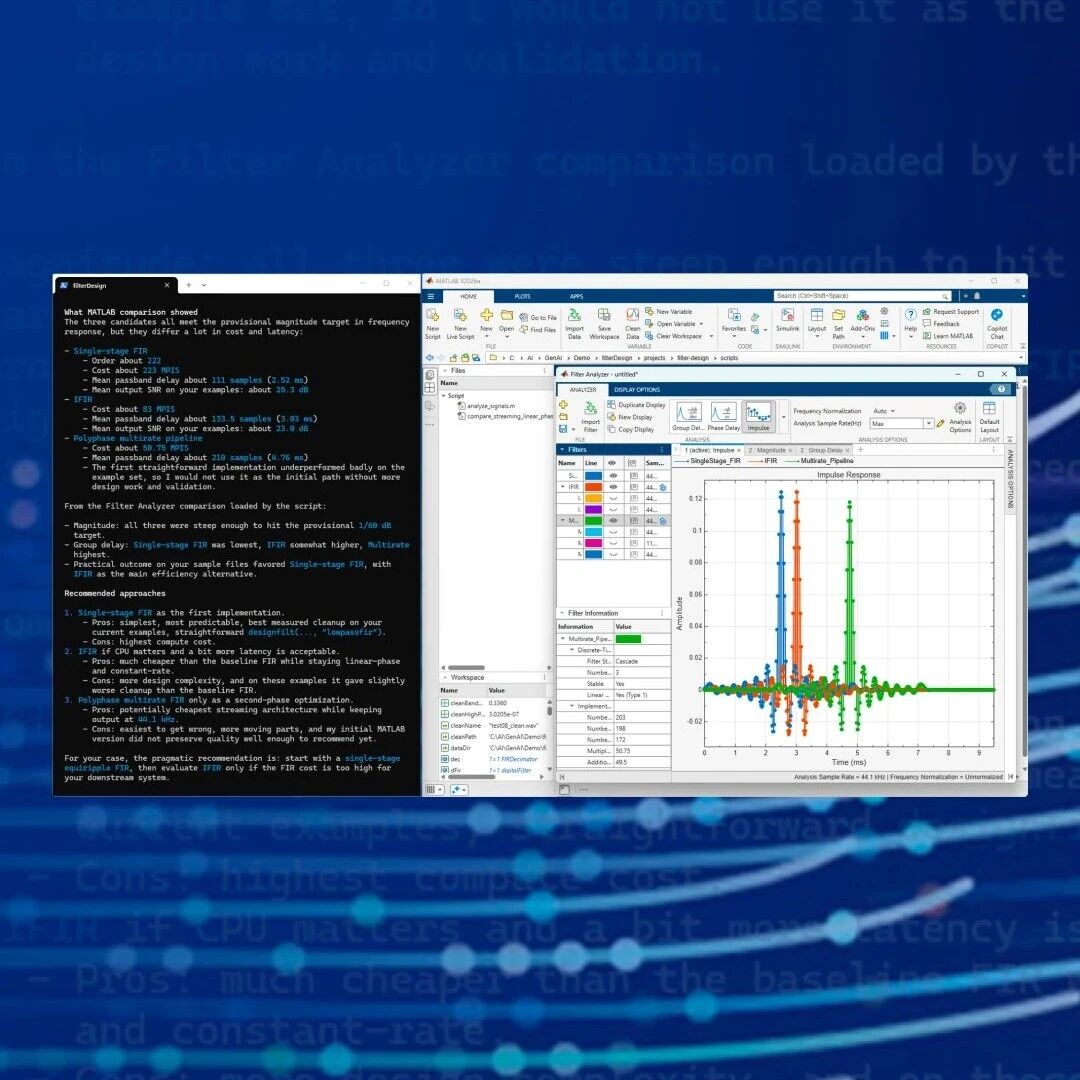
Task: Toggle visibility eye for IFIR filter row
Action: (x=612, y=487)
